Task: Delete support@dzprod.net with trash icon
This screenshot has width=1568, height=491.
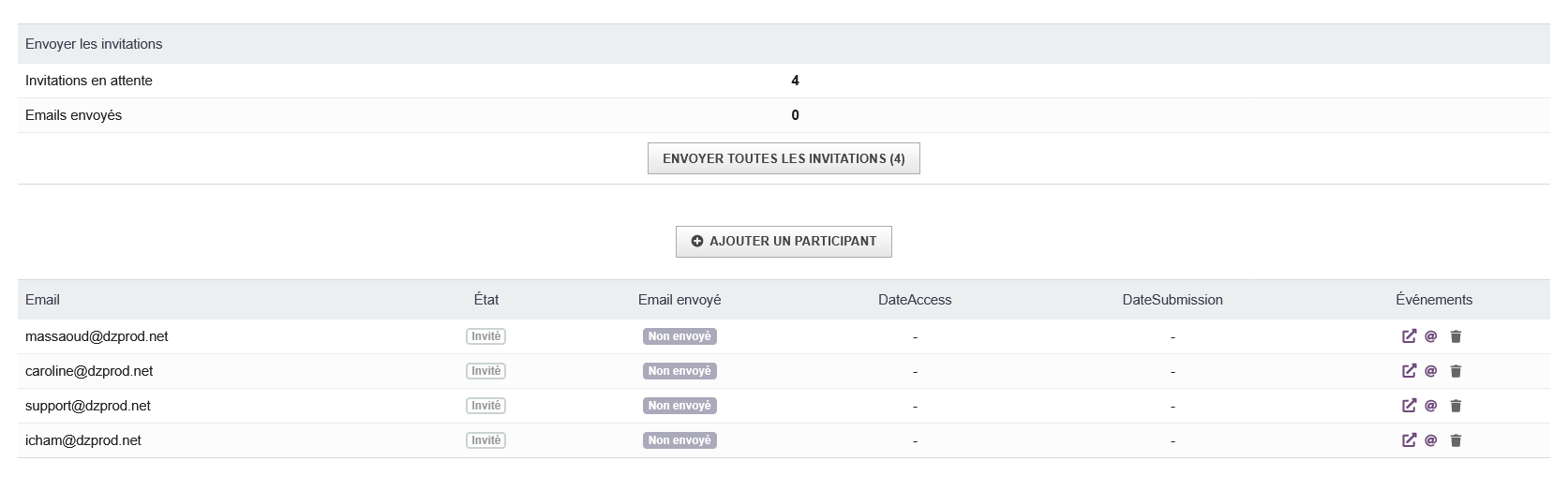Action: click(1456, 406)
